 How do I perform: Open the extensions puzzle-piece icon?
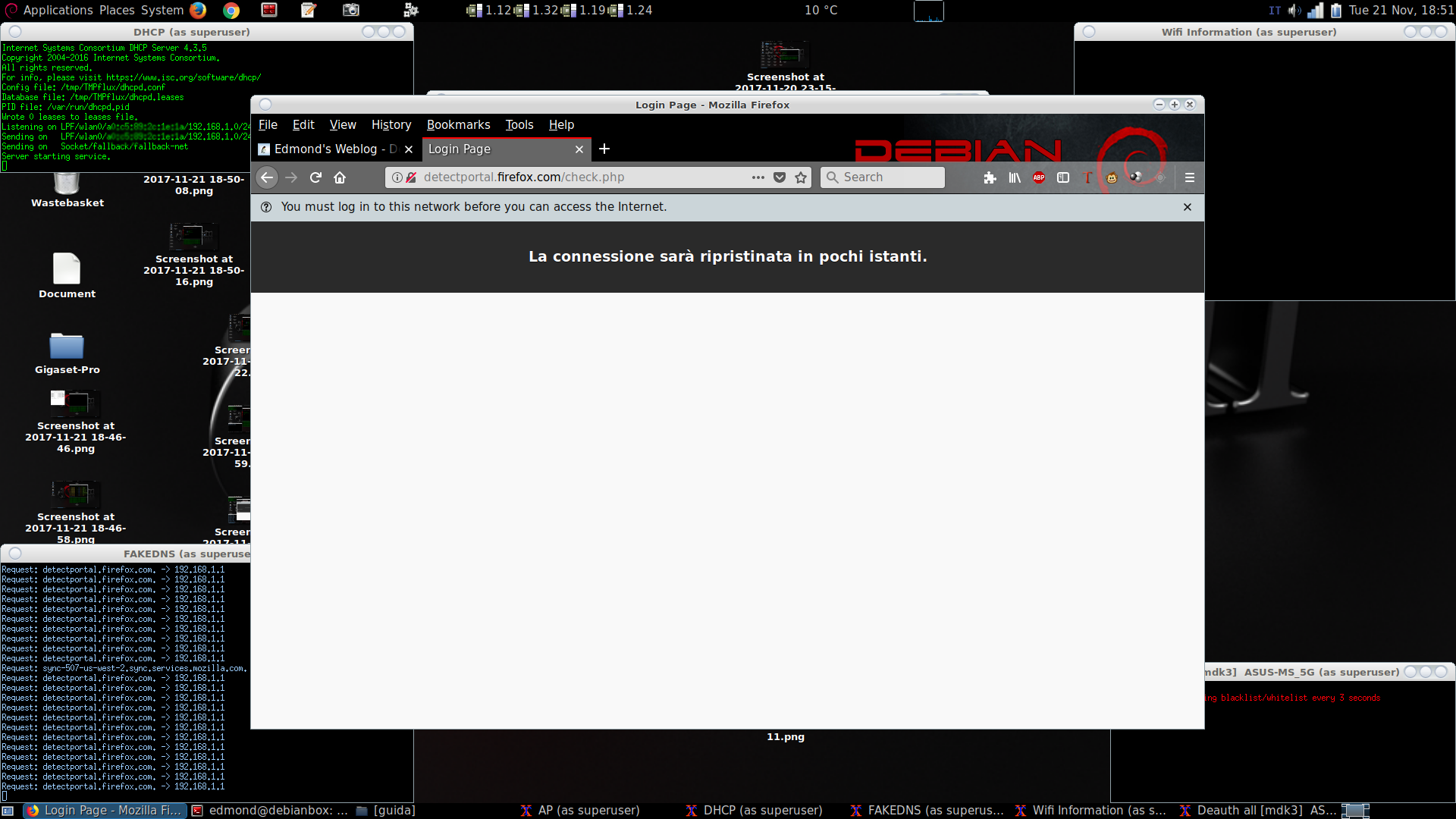(x=990, y=177)
